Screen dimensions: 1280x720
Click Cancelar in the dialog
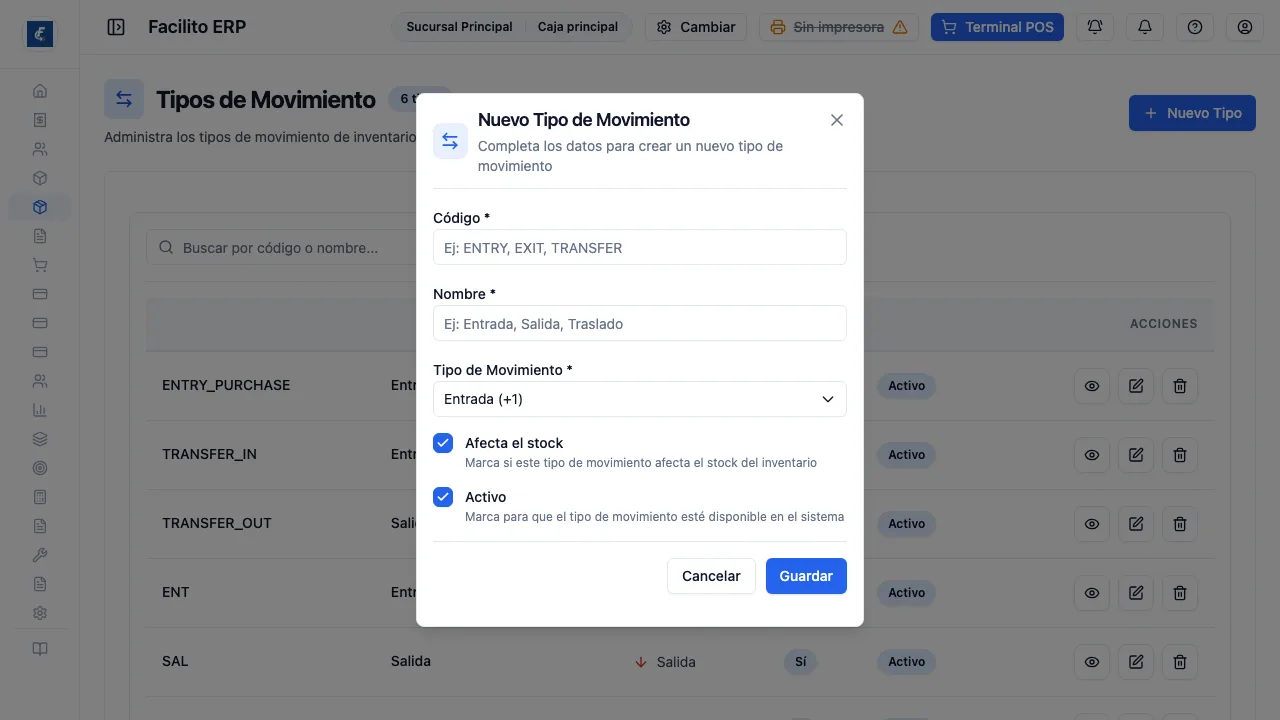point(711,576)
